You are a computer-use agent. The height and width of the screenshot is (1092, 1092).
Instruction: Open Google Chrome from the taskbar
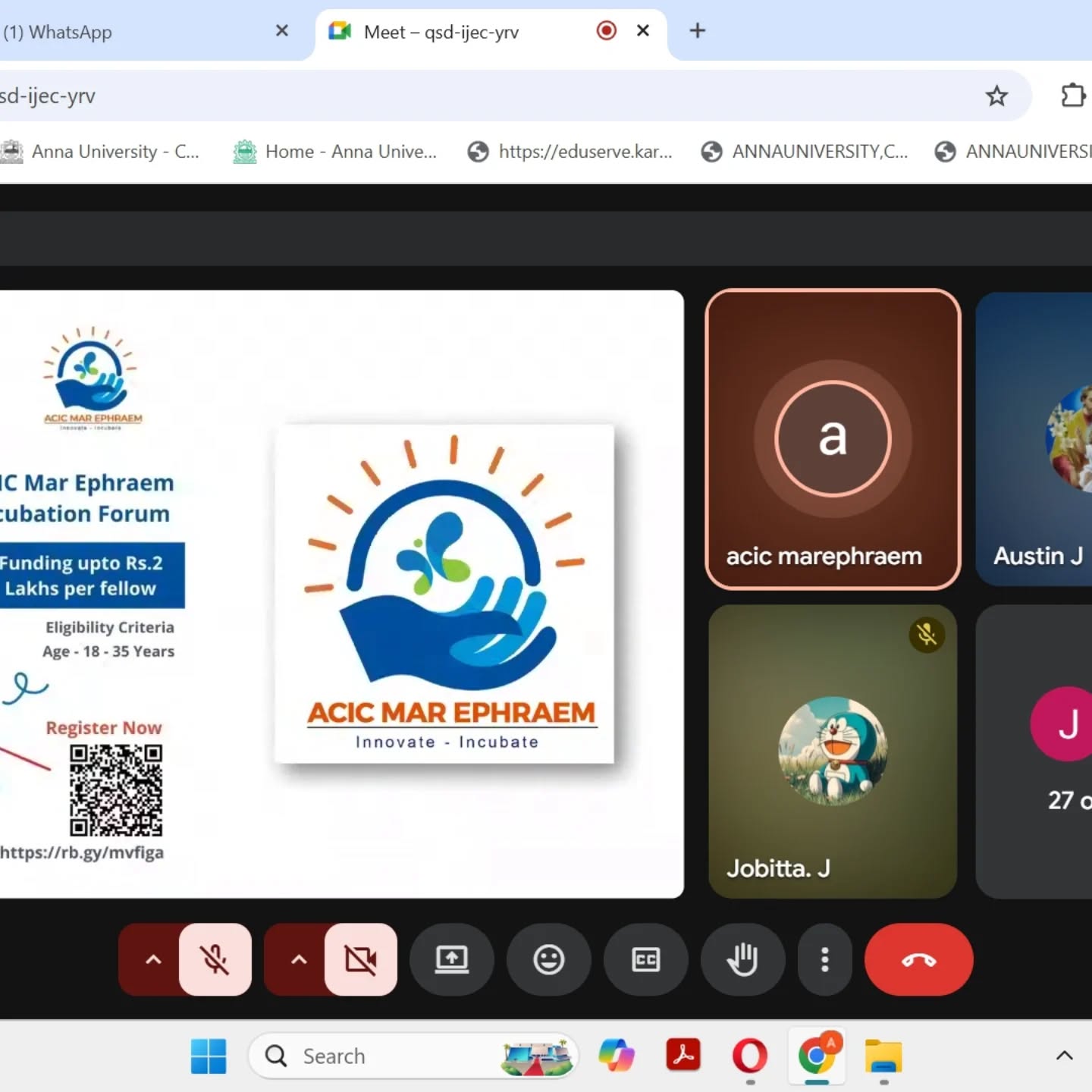[817, 1056]
